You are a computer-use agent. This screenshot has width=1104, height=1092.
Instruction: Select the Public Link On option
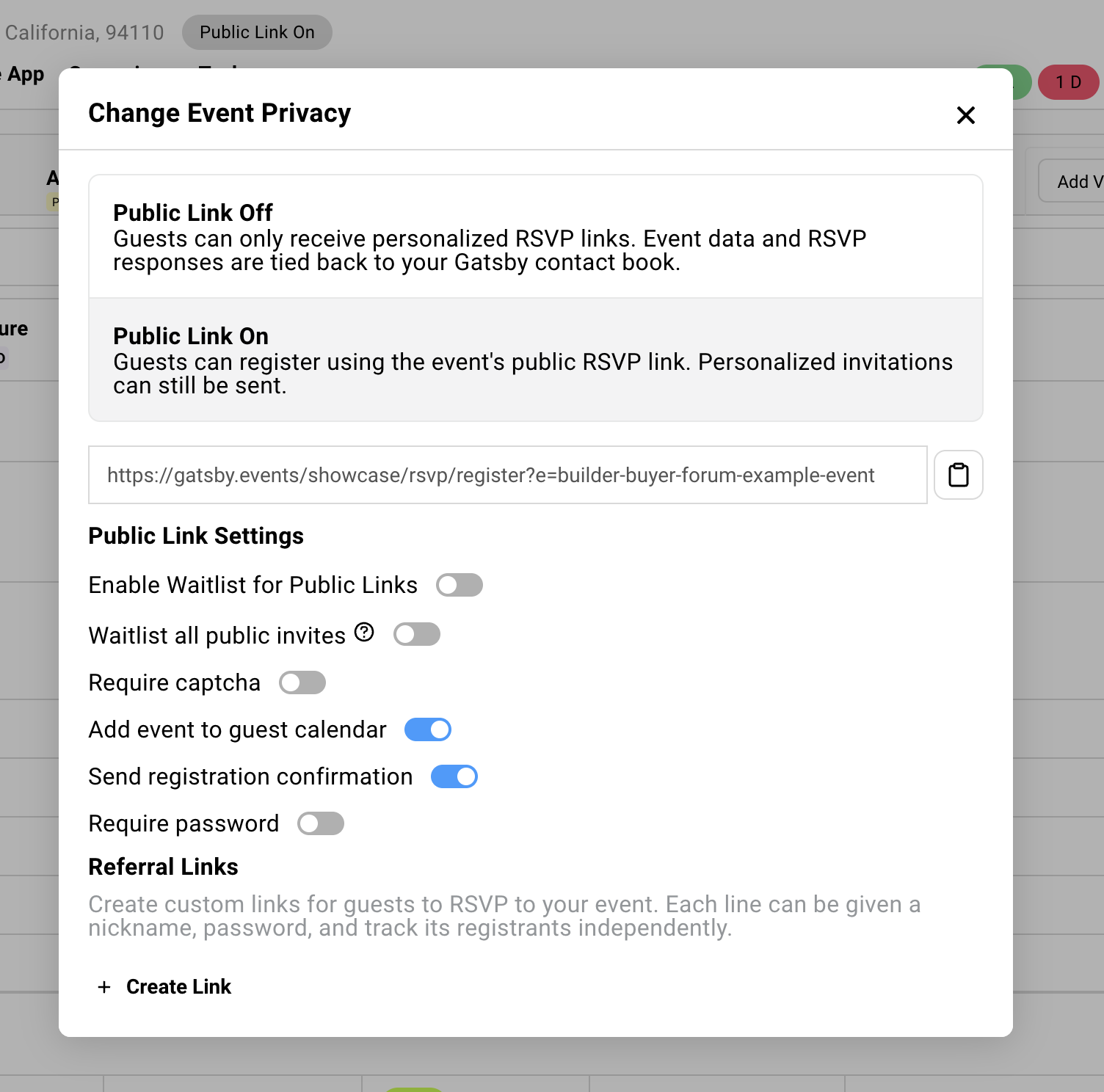coord(535,360)
